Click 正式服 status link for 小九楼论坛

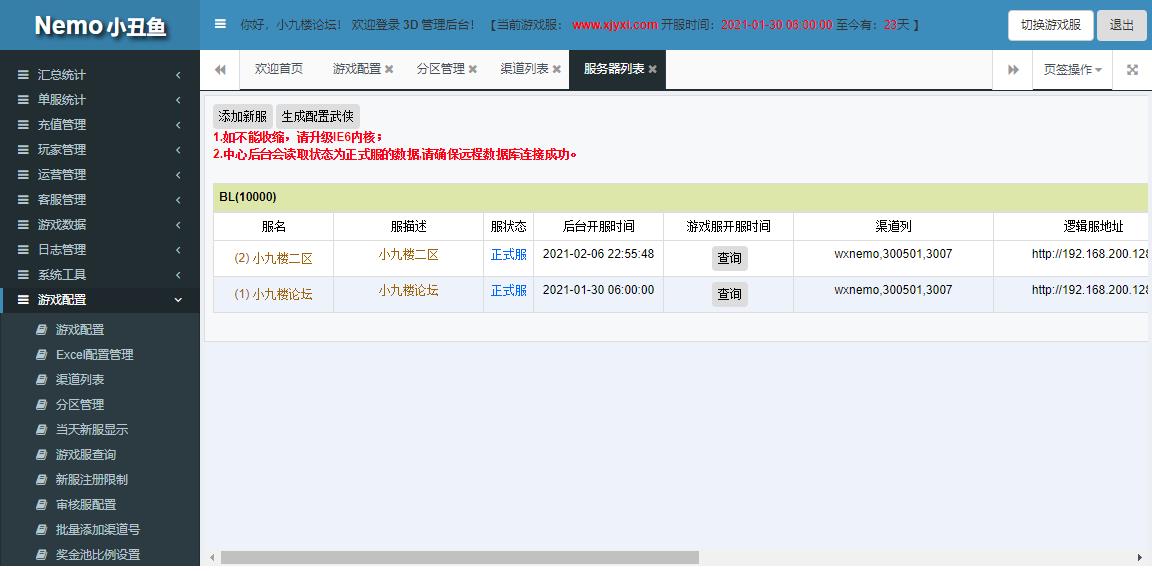click(508, 291)
